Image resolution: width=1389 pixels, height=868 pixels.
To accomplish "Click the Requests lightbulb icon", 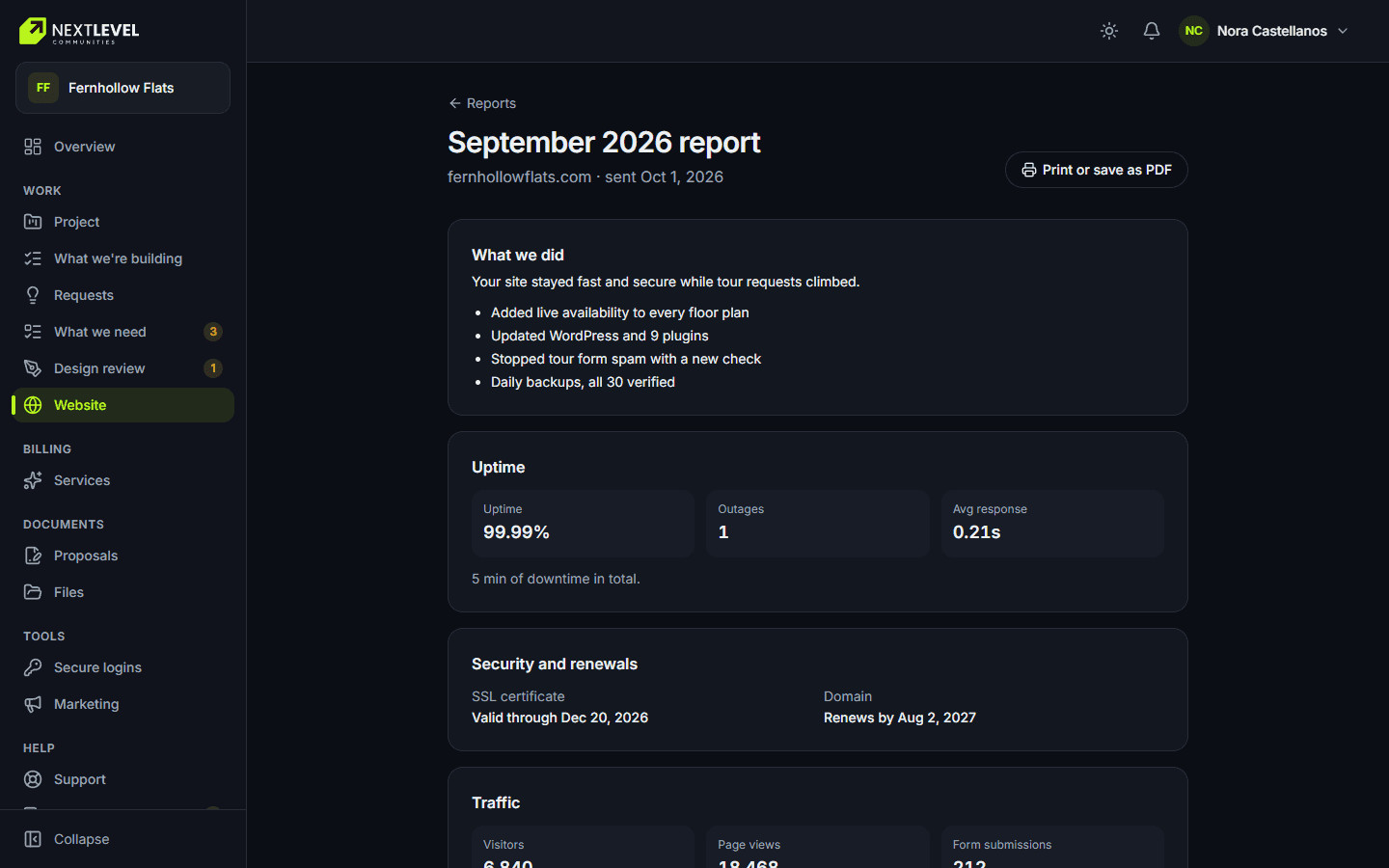I will [33, 295].
